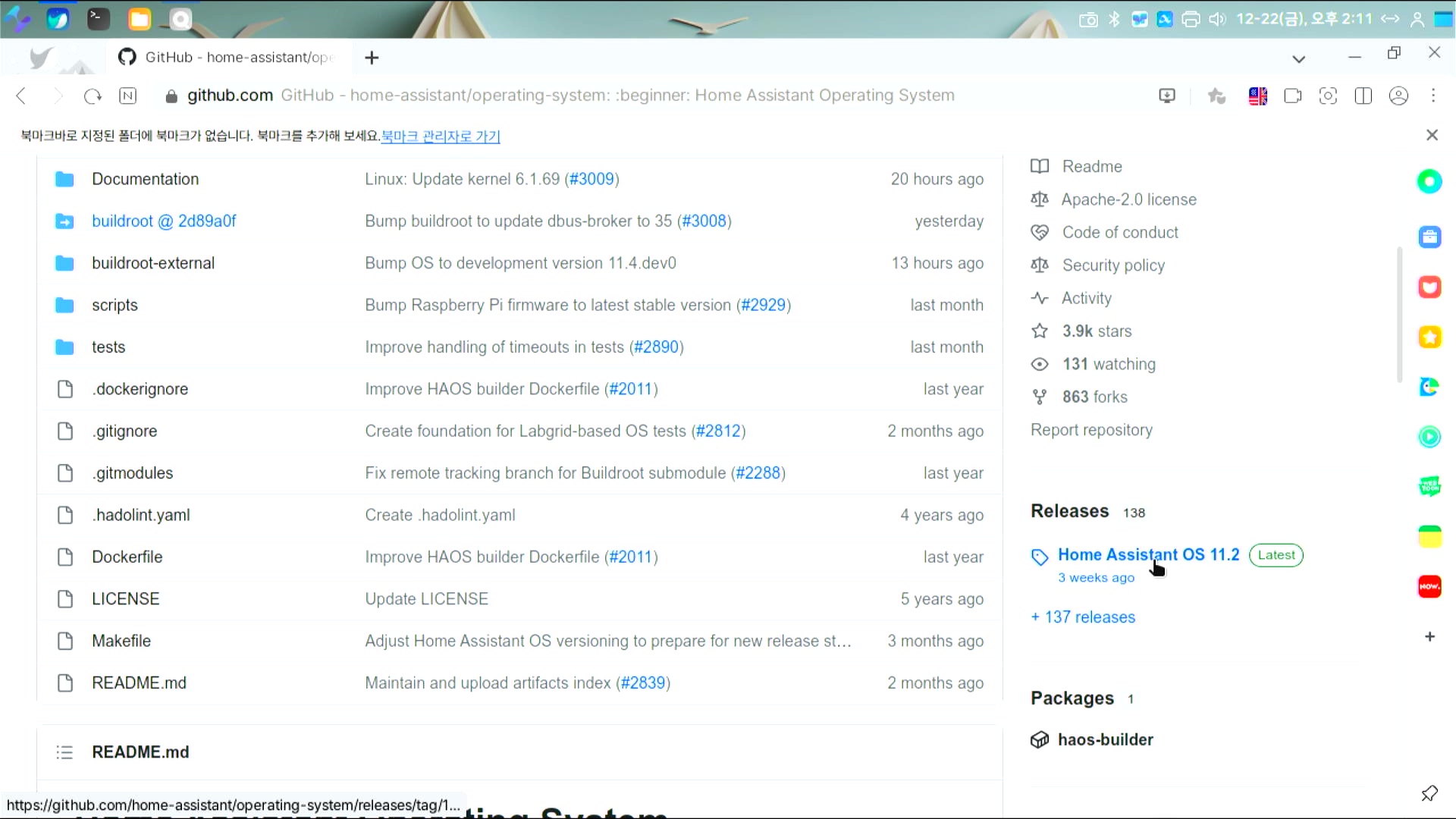Image resolution: width=1456 pixels, height=819 pixels.
Task: View the 3.9k stars link
Action: [x=1097, y=331]
